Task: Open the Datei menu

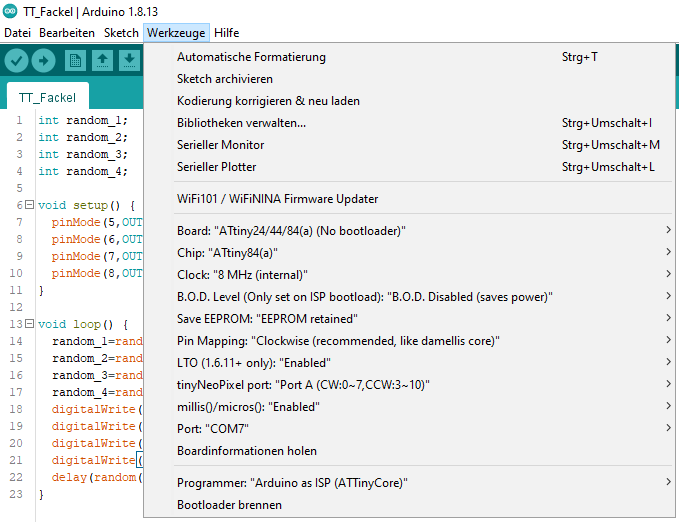Action: [17, 33]
